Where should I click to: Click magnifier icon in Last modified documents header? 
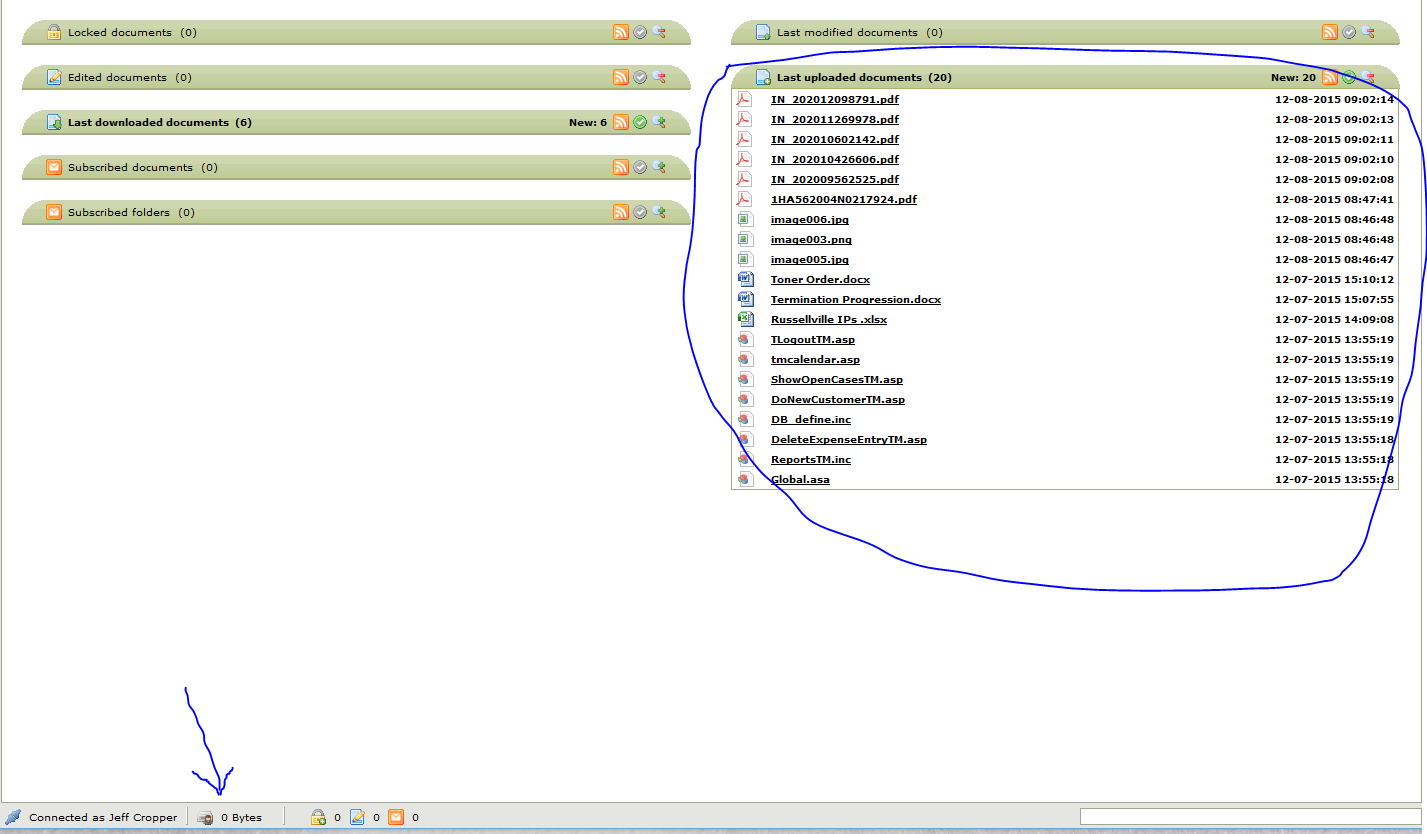point(1368,32)
